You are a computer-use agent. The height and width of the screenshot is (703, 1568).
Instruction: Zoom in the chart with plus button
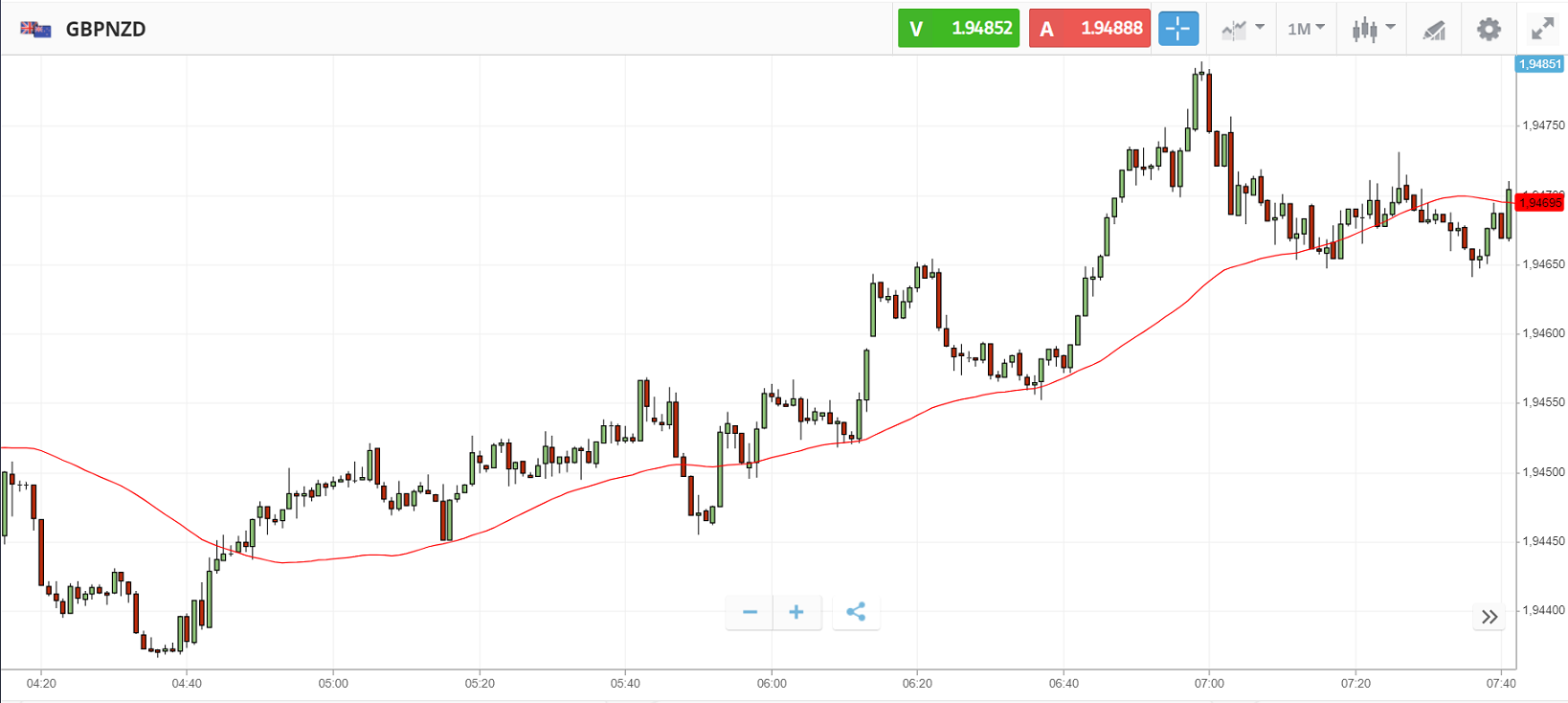(x=796, y=612)
